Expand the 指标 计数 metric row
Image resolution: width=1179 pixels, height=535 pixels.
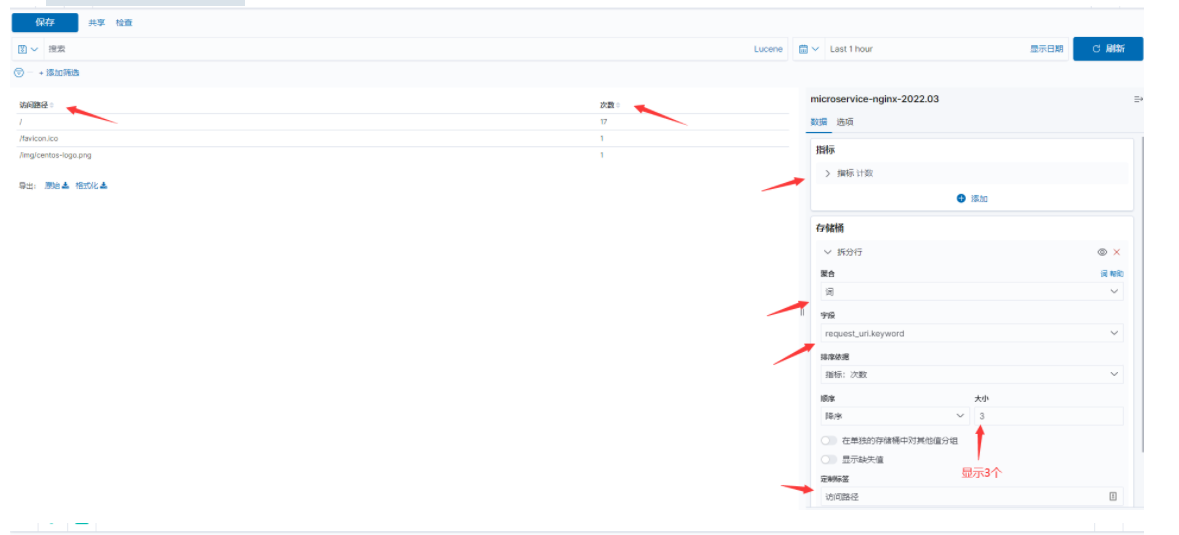971,173
